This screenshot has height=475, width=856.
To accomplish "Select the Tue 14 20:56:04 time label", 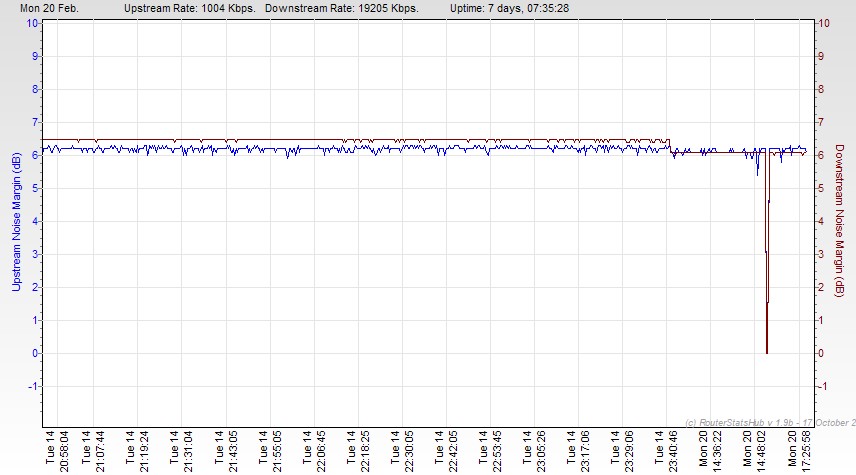I will point(58,448).
